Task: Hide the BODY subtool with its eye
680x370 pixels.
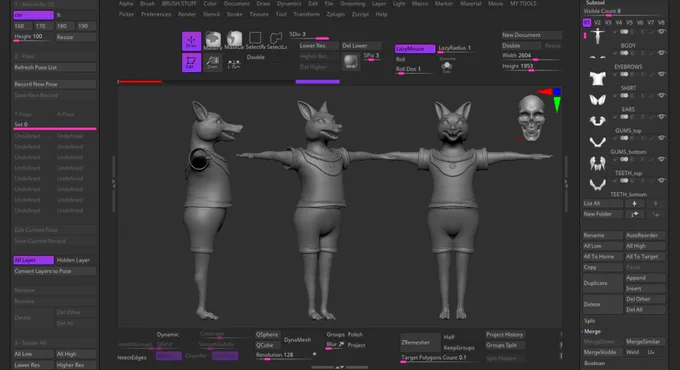Action: click(661, 32)
